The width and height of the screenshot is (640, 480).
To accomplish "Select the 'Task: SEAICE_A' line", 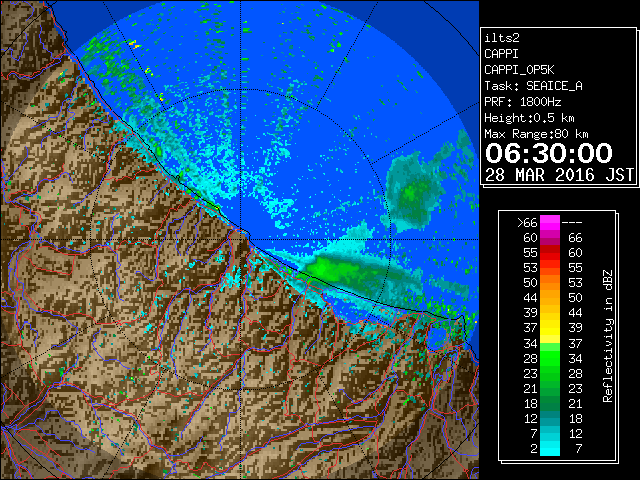I will point(533,86).
